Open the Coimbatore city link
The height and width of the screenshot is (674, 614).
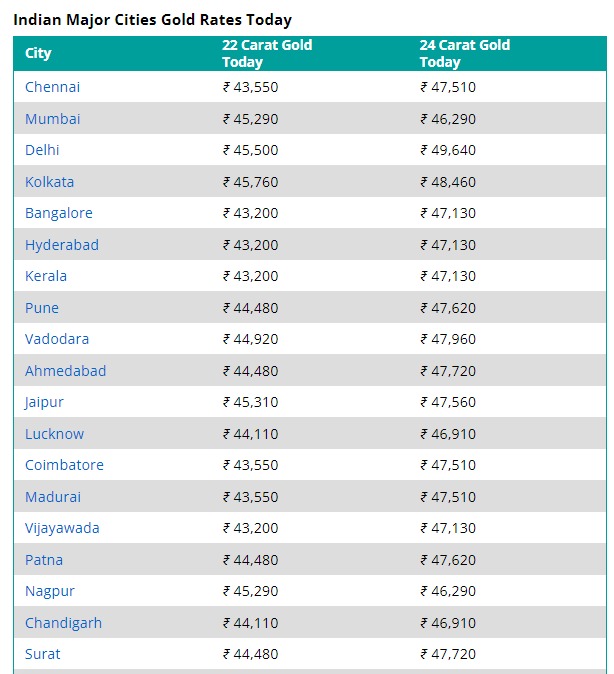point(64,465)
